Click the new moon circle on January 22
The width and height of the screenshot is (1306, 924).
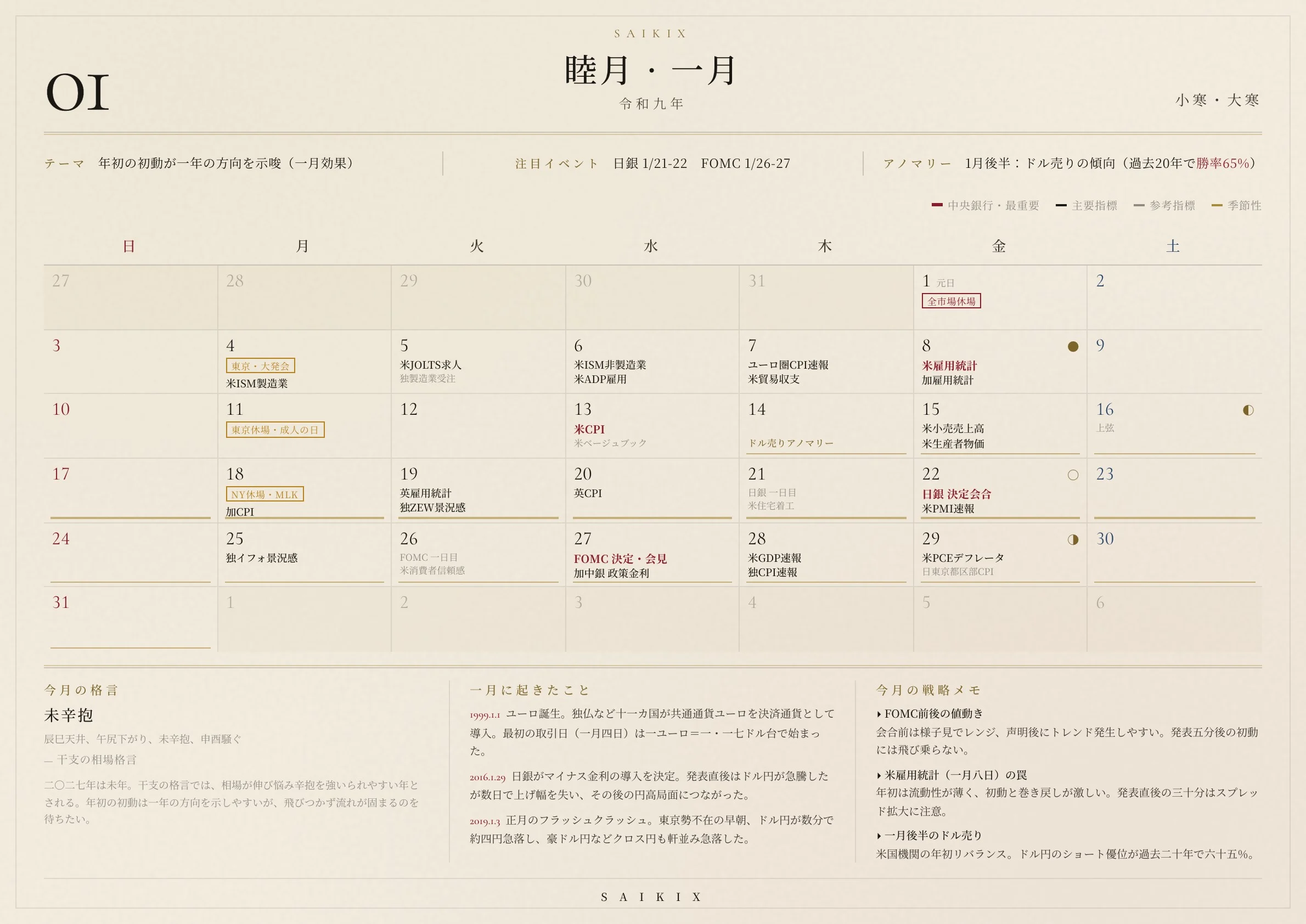[1073, 475]
